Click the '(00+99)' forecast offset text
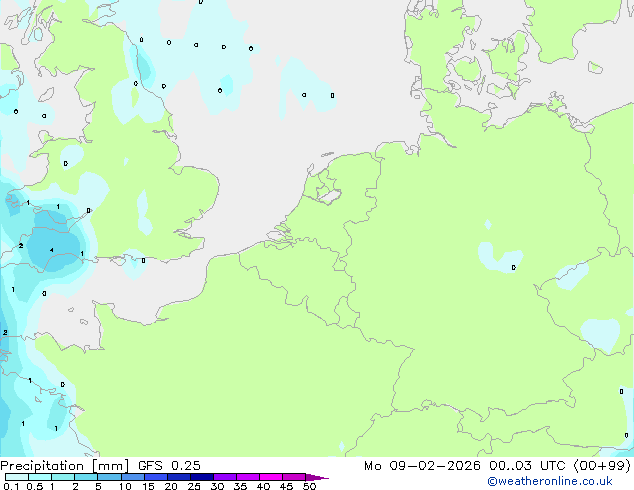 tap(602, 466)
